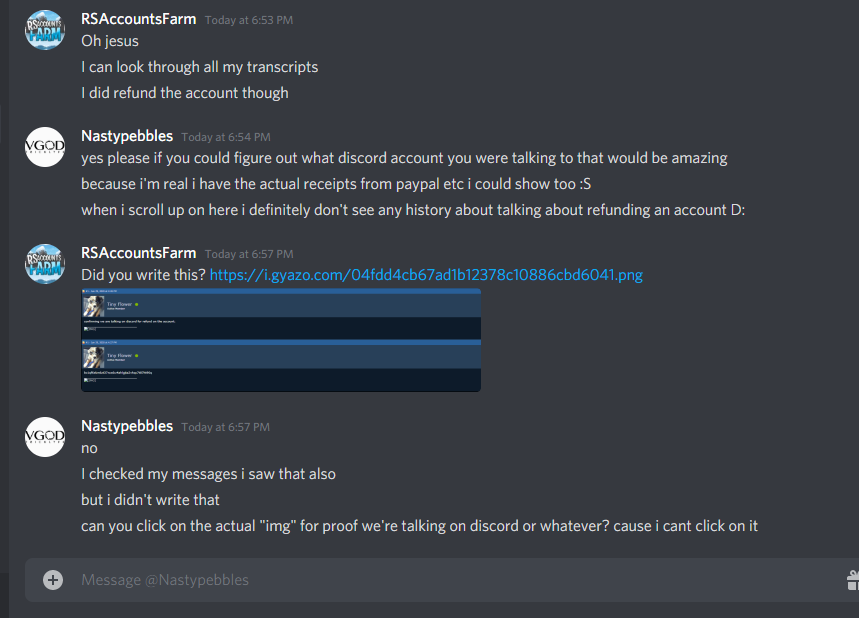Click the 'but i didn't write that' message
The height and width of the screenshot is (618, 859).
point(150,500)
